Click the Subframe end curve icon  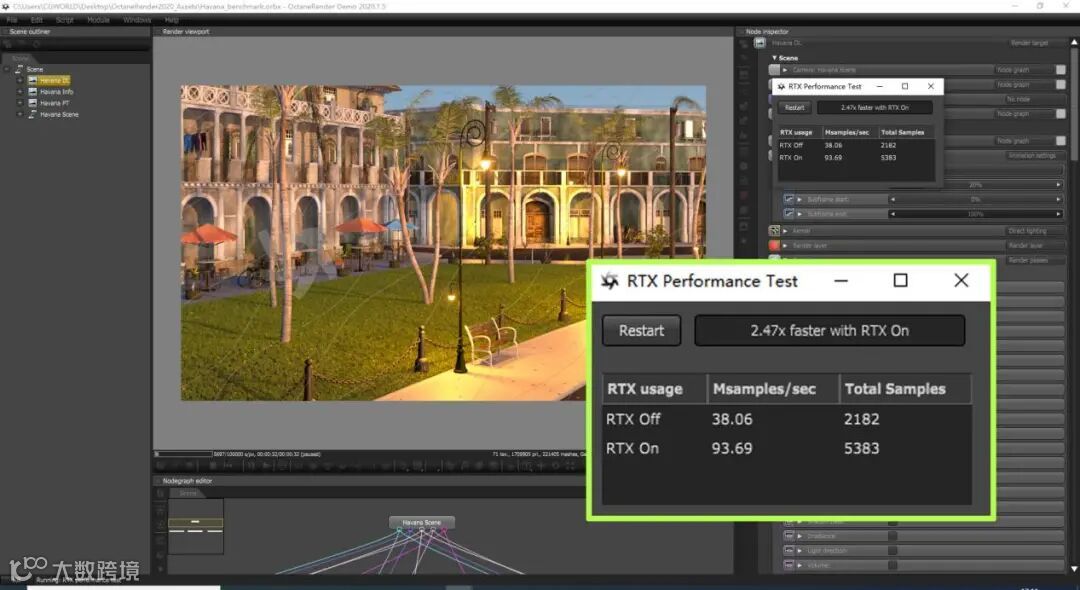pos(789,214)
